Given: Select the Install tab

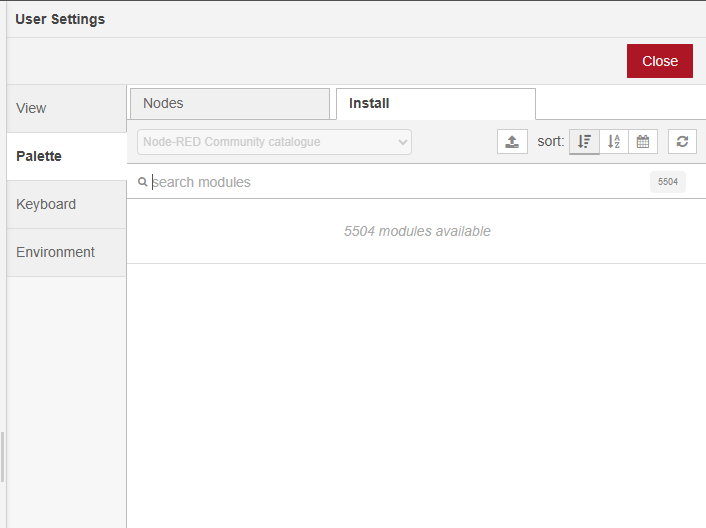Looking at the screenshot, I should pyautogui.click(x=435, y=103).
